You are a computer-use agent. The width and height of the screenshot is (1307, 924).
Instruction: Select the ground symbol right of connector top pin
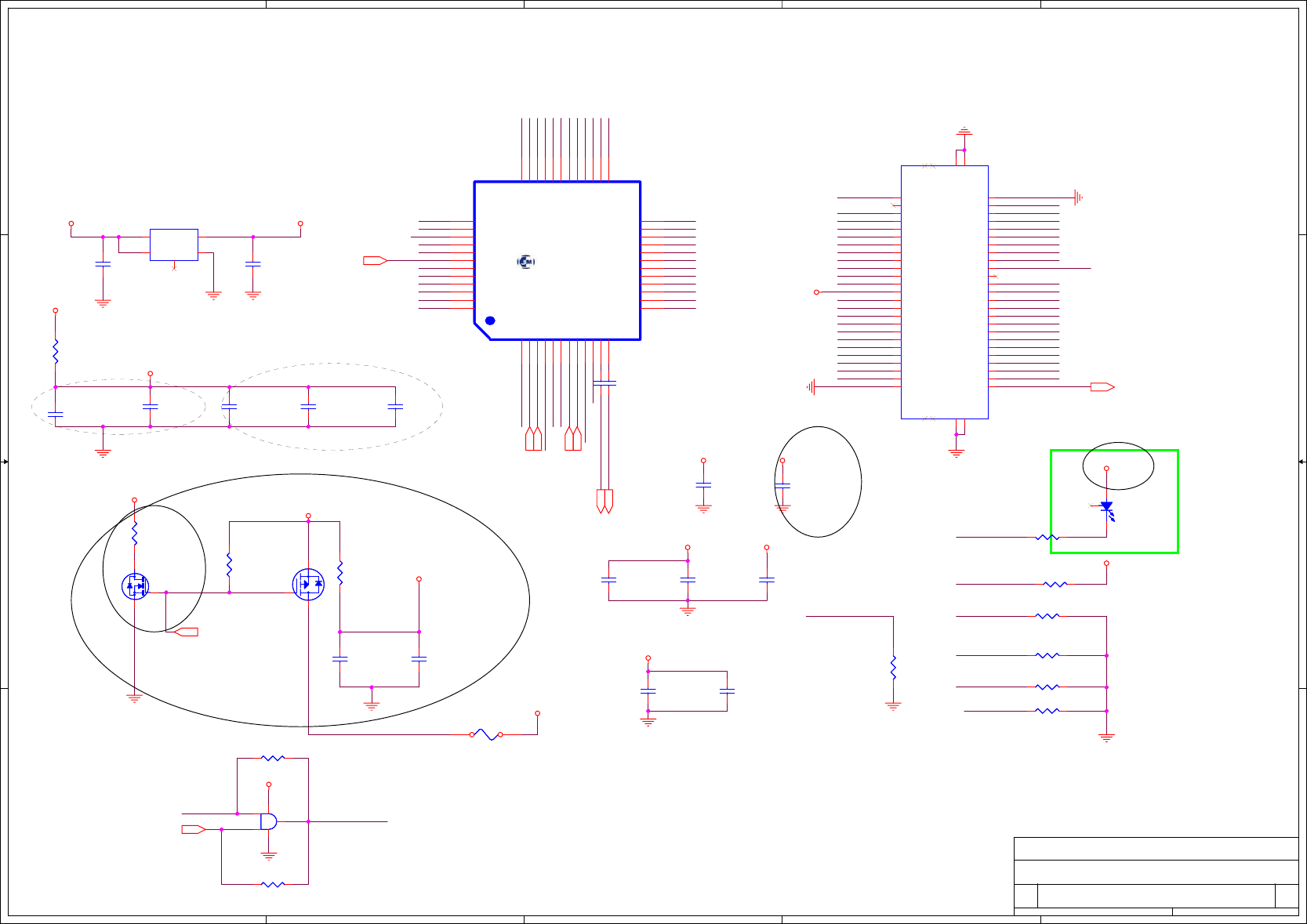coord(1079,197)
